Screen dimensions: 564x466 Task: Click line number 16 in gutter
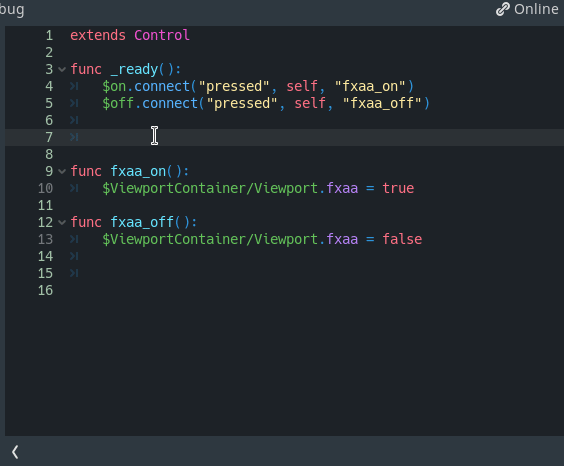(x=45, y=290)
